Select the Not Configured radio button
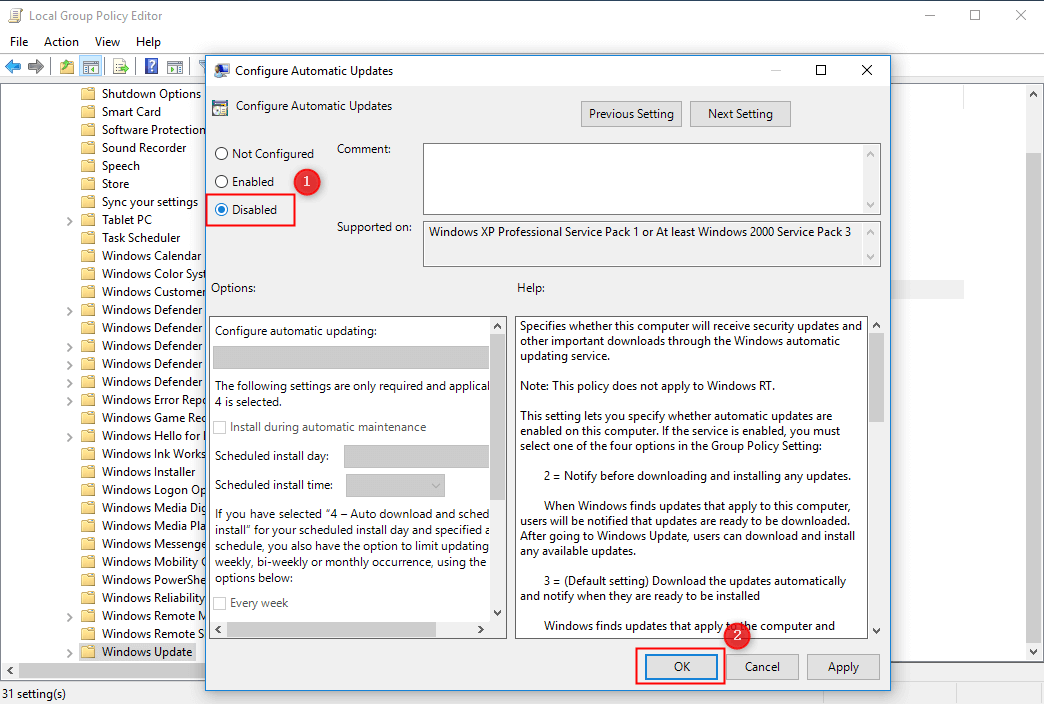The height and width of the screenshot is (704, 1044). pyautogui.click(x=221, y=154)
